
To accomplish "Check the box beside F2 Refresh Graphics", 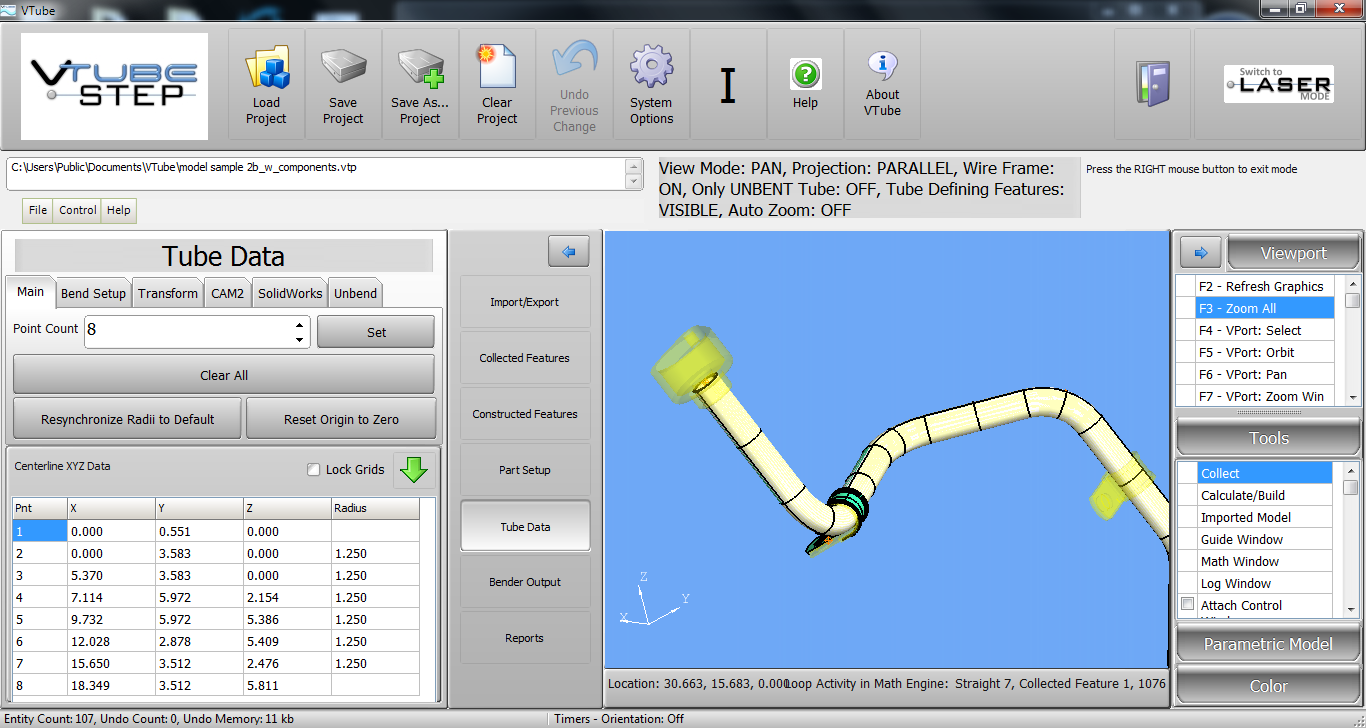I will [x=1185, y=287].
